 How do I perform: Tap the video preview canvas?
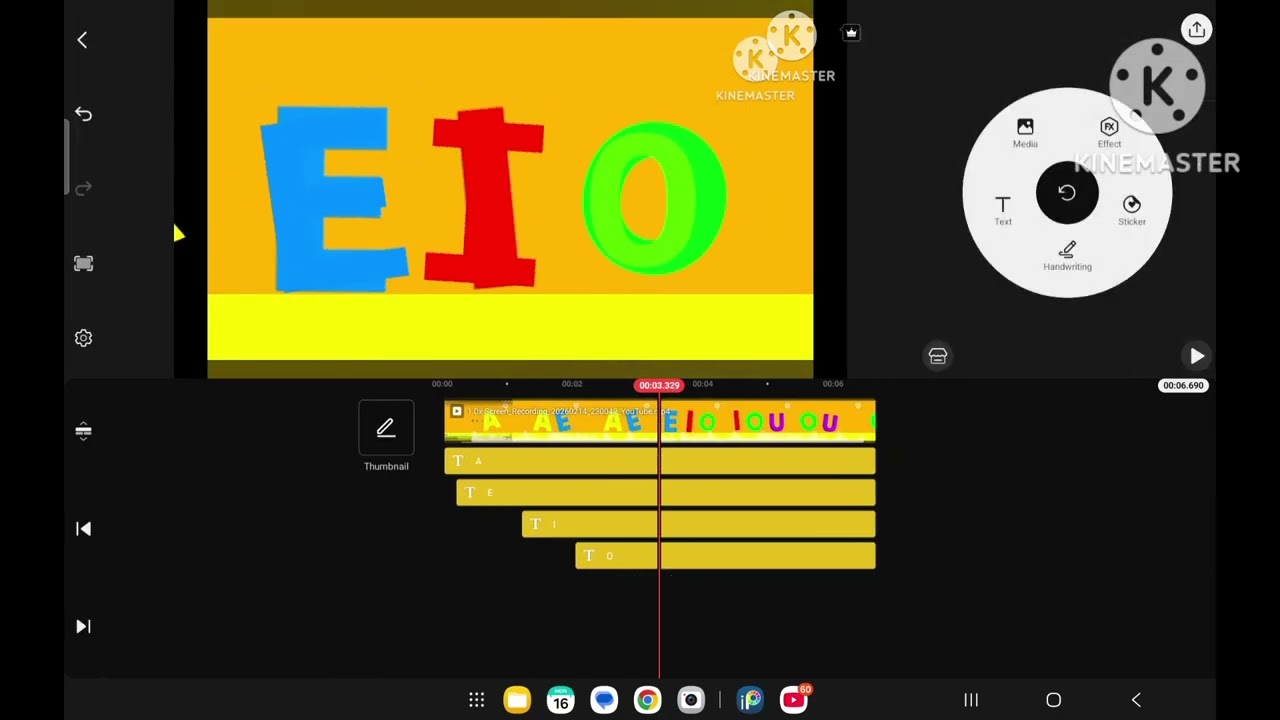[x=510, y=189]
